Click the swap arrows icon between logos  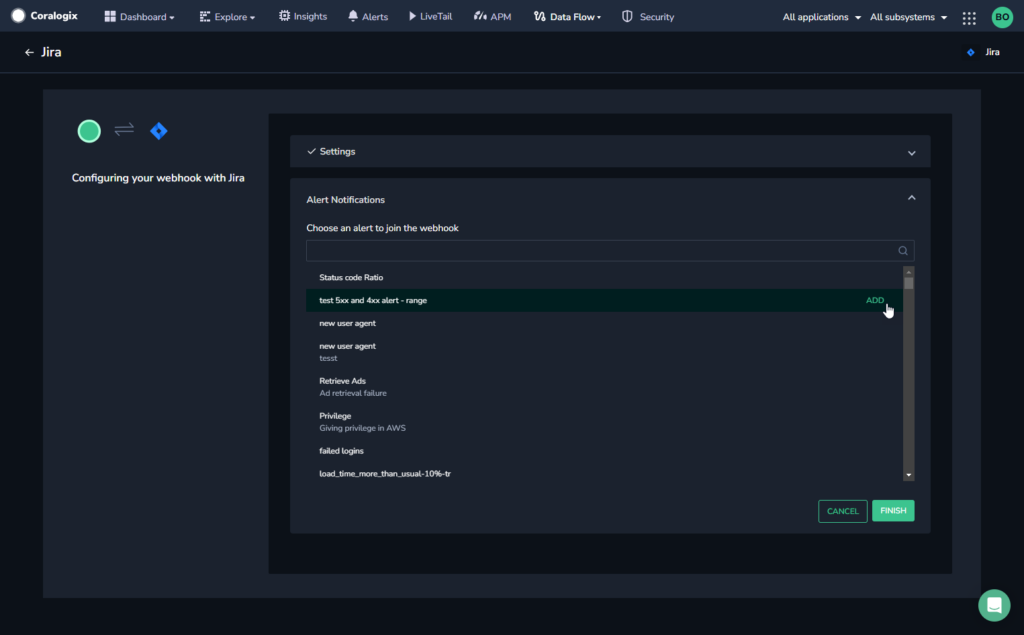(x=124, y=129)
